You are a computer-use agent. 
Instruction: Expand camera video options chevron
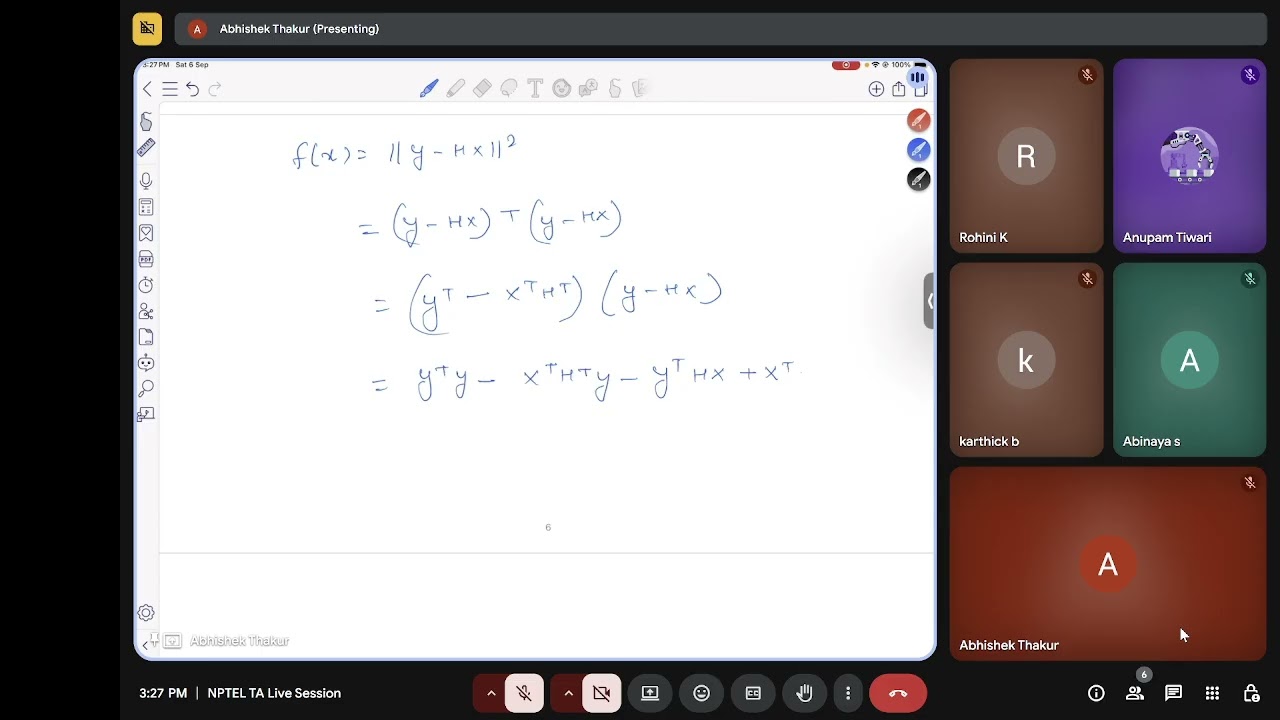click(x=568, y=693)
